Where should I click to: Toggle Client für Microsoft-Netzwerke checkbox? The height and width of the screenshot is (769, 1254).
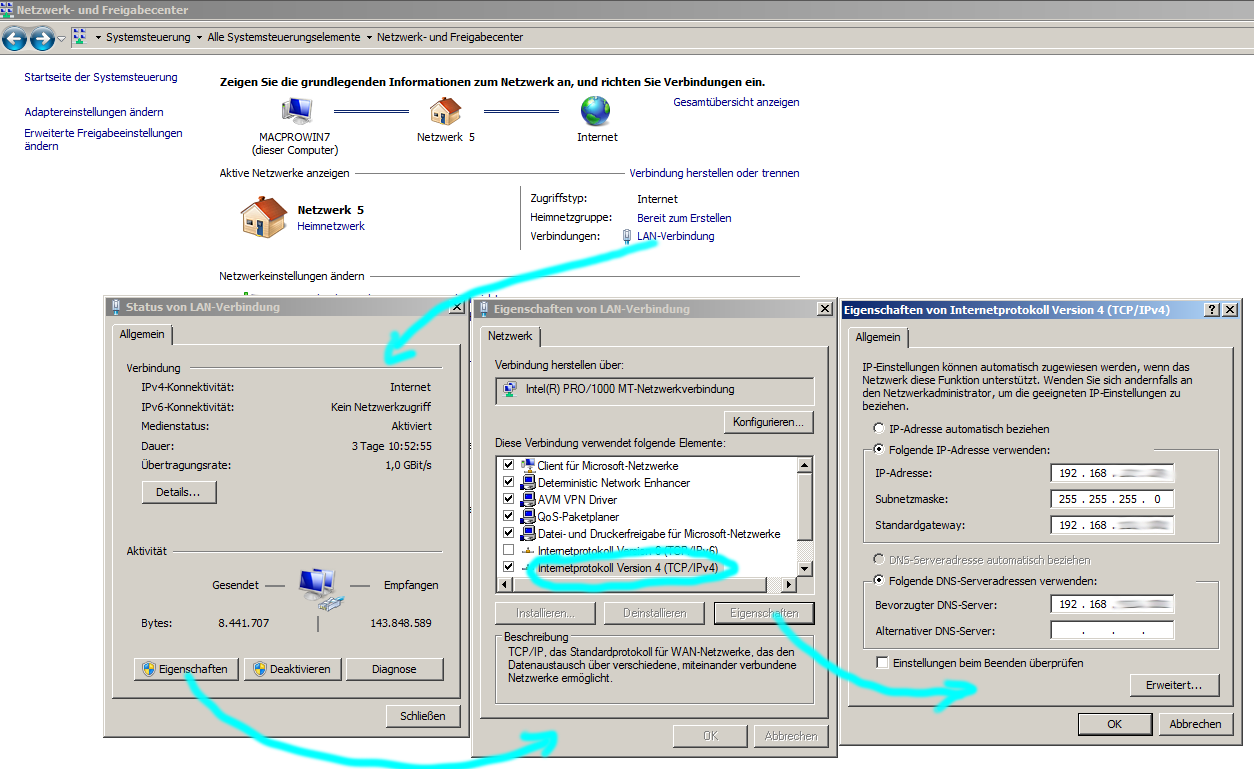509,465
